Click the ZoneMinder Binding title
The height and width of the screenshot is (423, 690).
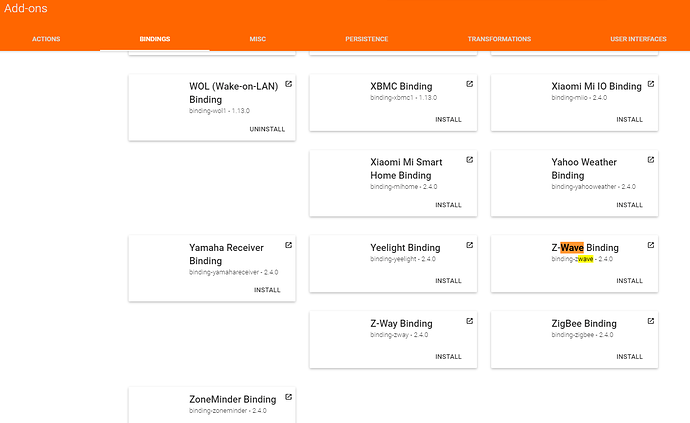point(233,399)
